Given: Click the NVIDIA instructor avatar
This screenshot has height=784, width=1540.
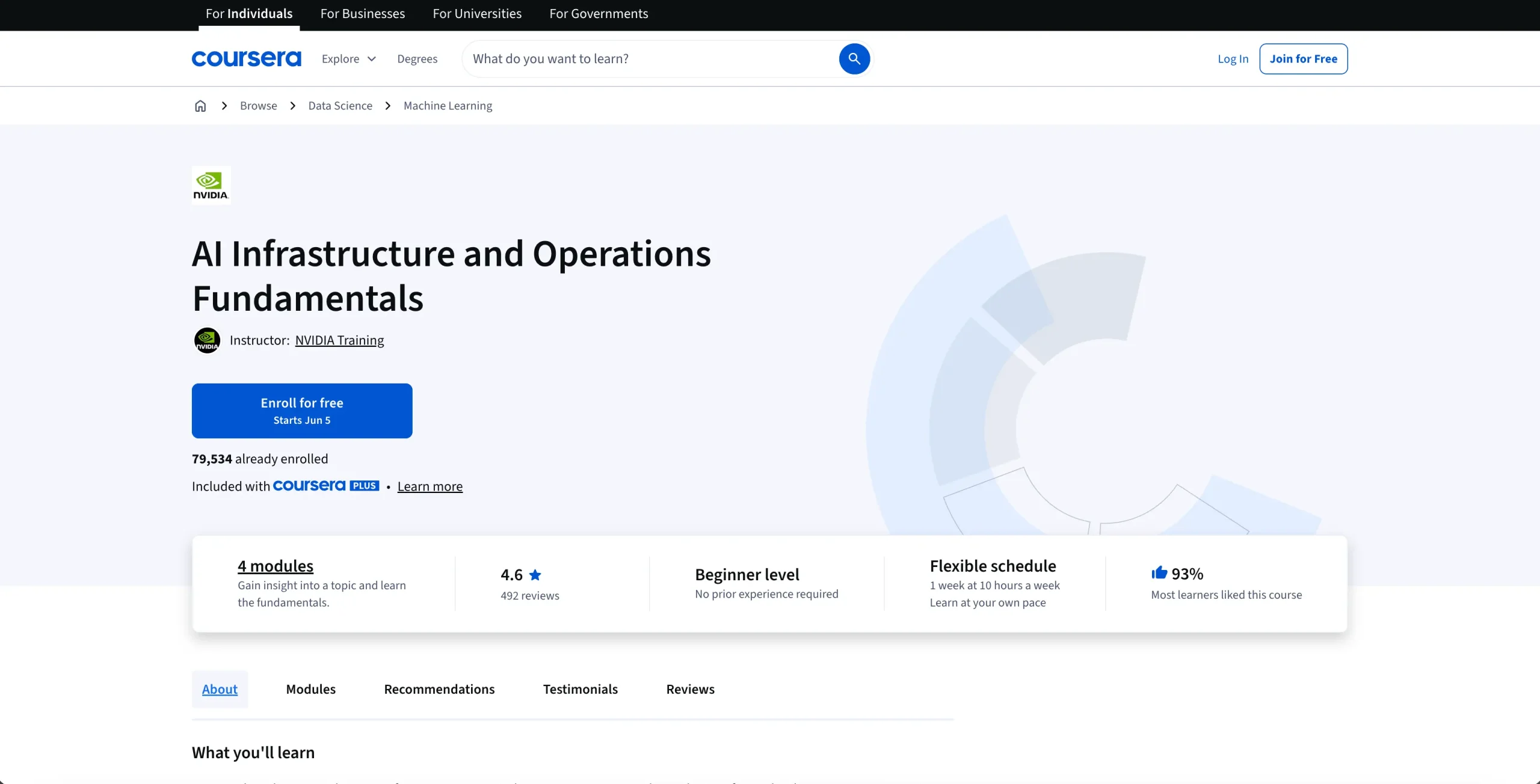Looking at the screenshot, I should [x=207, y=340].
